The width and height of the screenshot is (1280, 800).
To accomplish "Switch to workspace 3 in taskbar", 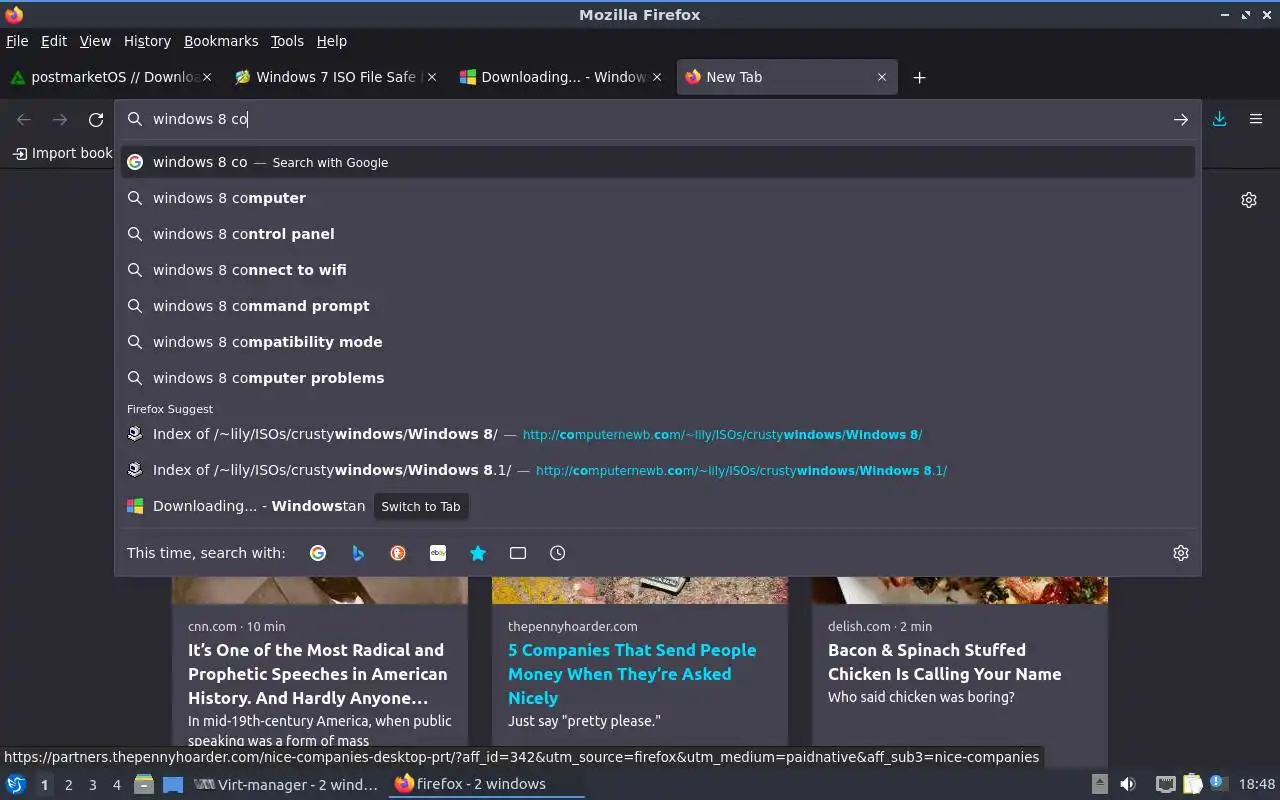I will [92, 785].
